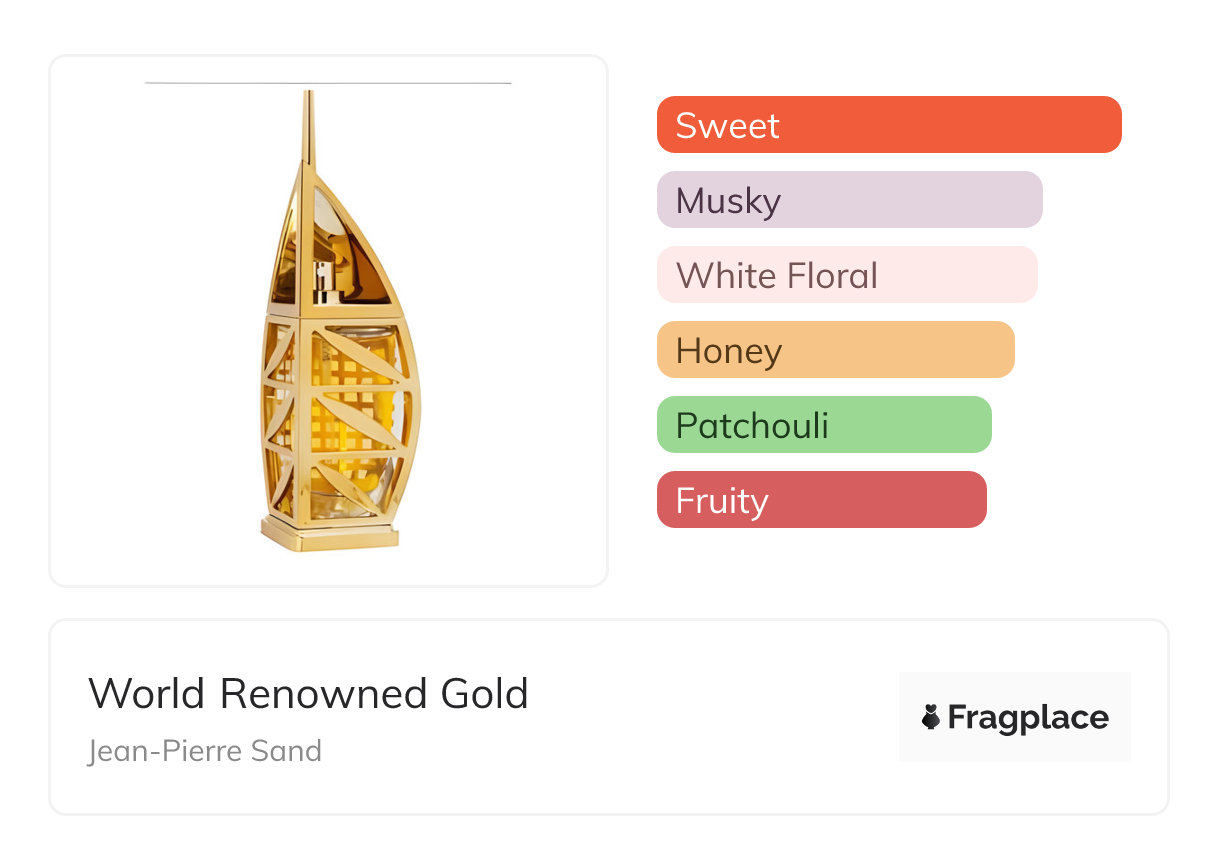The width and height of the screenshot is (1218, 864).
Task: Click the "White Floral" text label
Action: coord(776,275)
